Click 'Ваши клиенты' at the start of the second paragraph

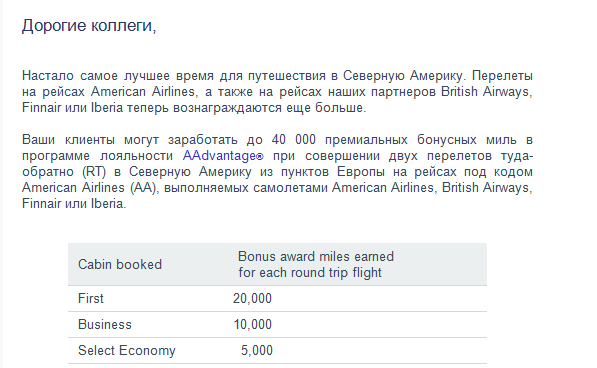(68, 140)
